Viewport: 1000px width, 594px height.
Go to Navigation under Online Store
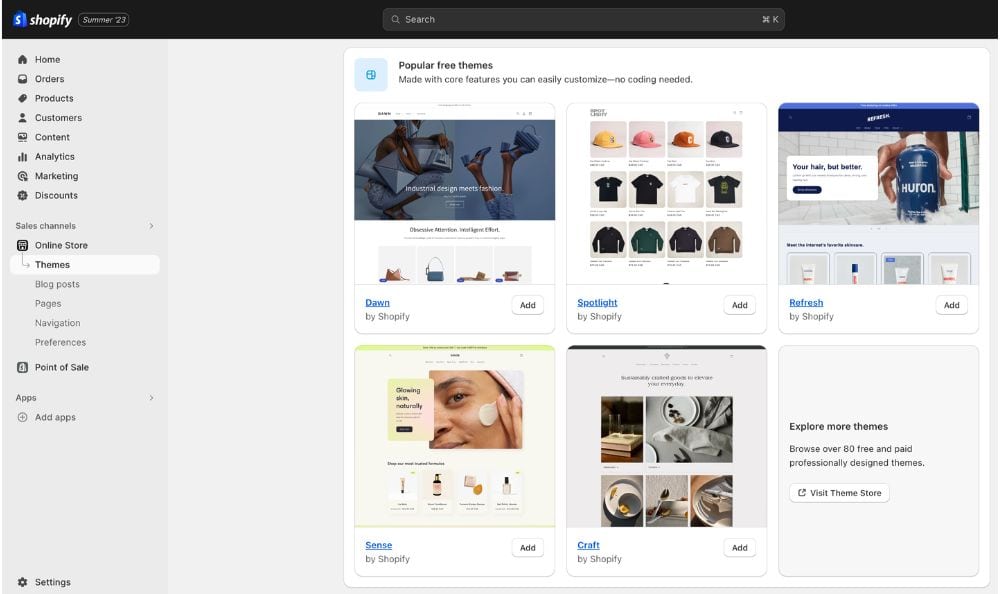[x=57, y=323]
